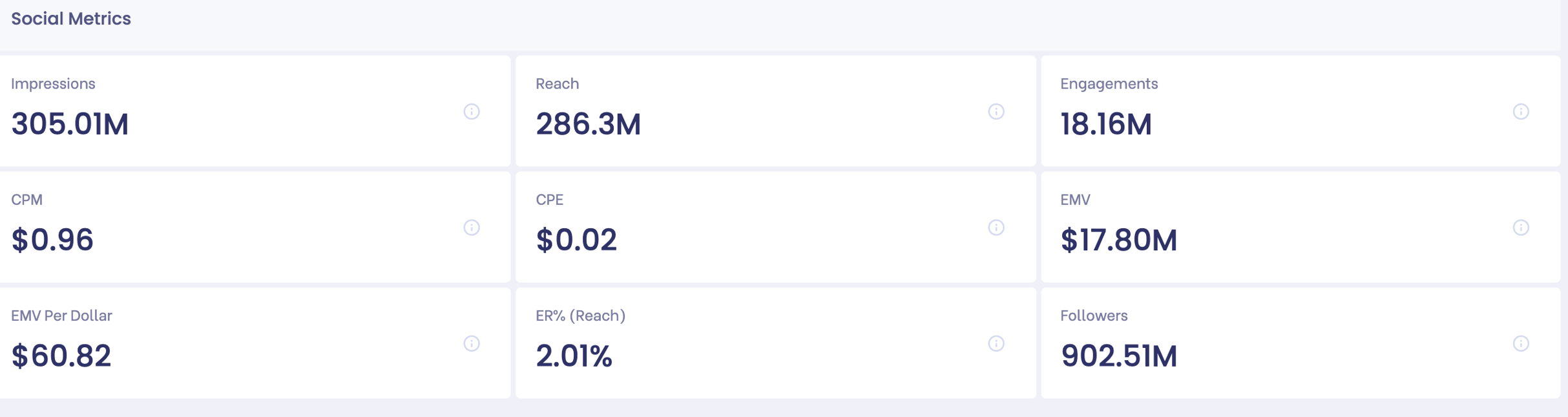Click the CPM card info icon
Viewport: 1568px width, 417px height.
[x=472, y=228]
